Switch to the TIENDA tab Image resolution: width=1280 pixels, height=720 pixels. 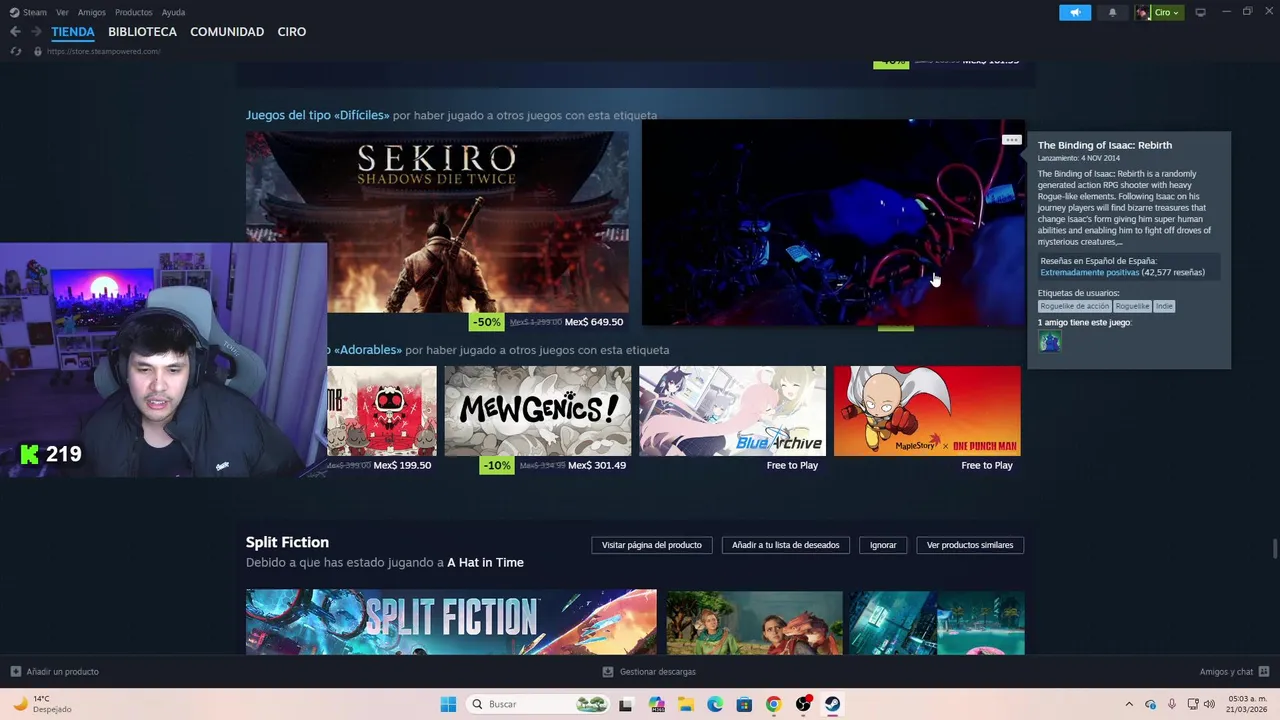(x=73, y=32)
